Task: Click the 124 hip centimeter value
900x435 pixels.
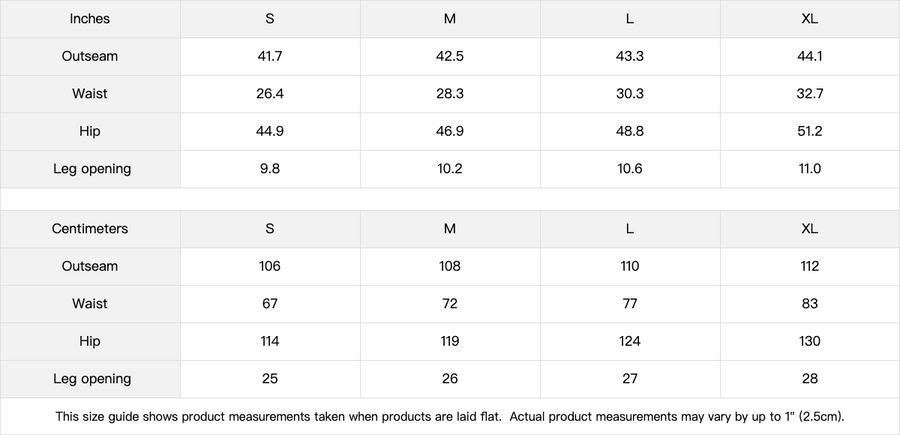Action: coord(630,341)
